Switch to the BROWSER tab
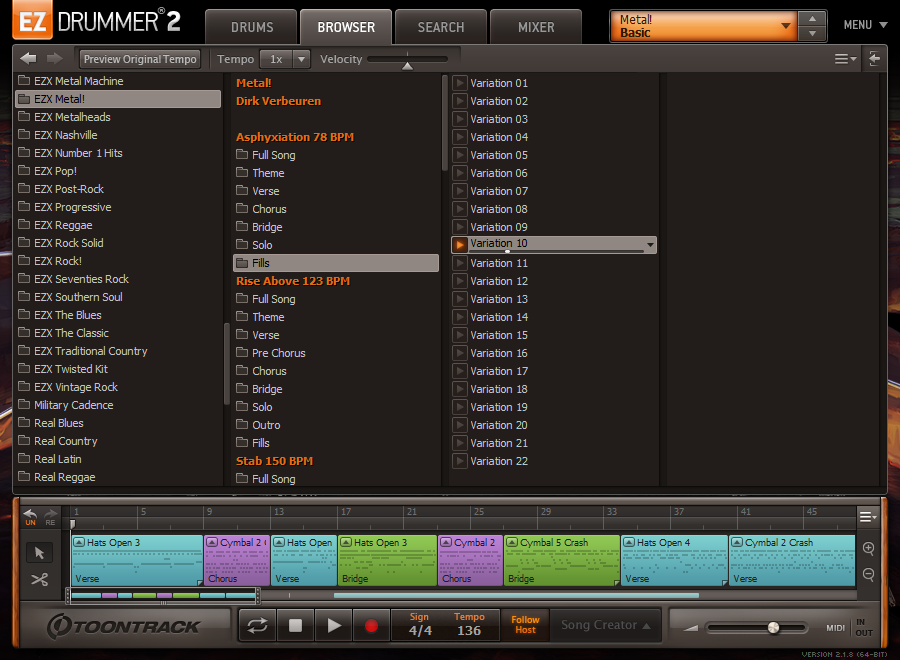900x660 pixels. pos(346,27)
